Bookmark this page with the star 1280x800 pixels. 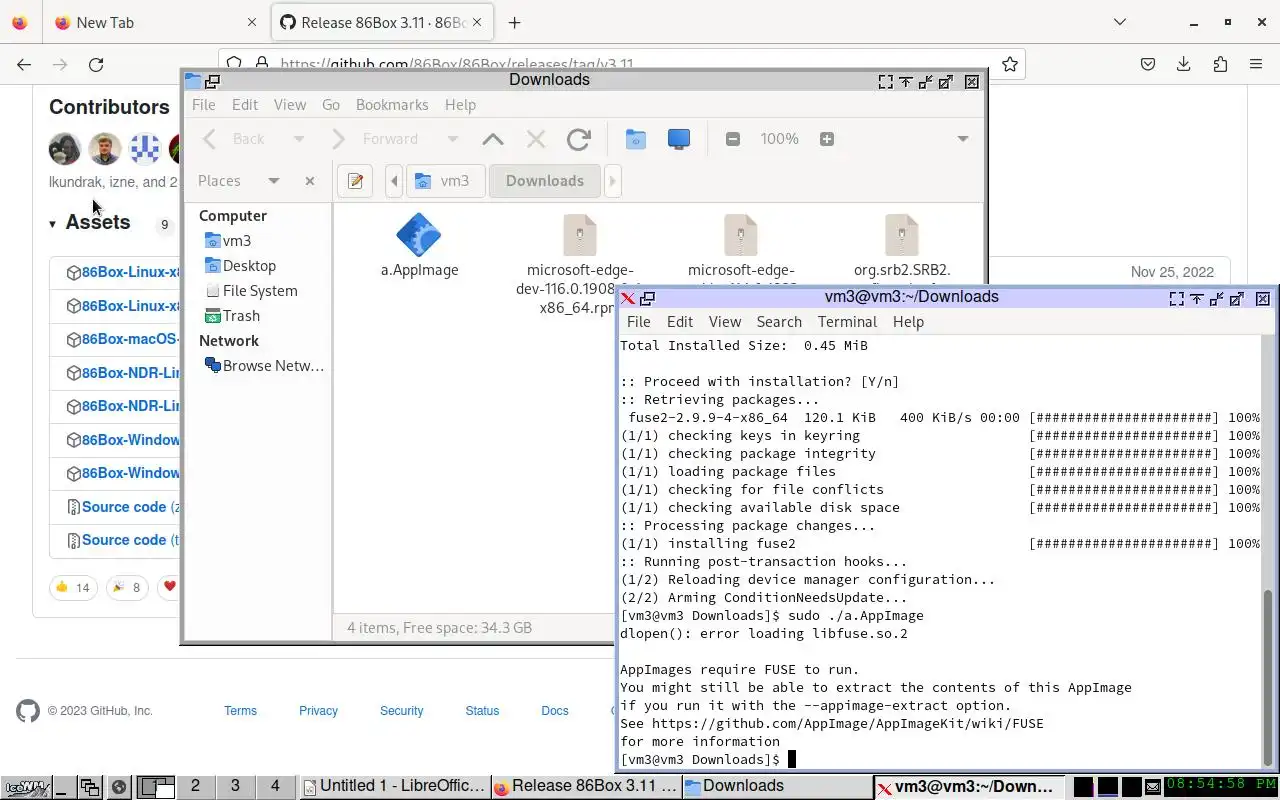pyautogui.click(x=1010, y=65)
